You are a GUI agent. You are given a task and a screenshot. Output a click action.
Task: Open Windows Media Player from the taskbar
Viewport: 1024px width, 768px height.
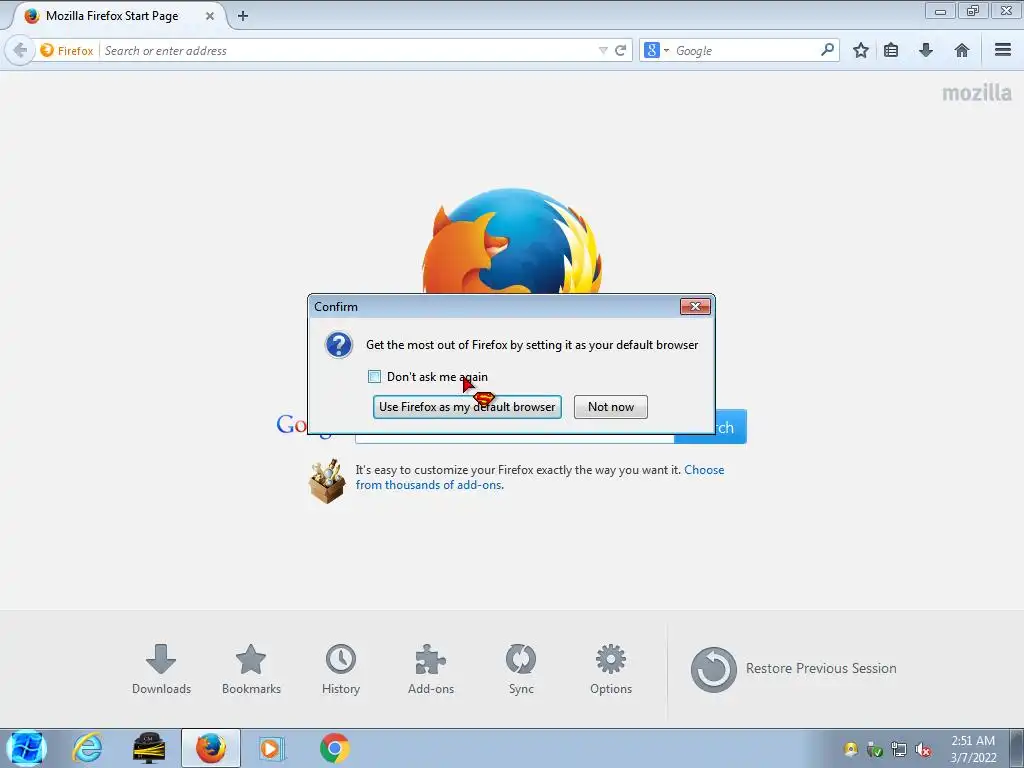click(x=272, y=748)
